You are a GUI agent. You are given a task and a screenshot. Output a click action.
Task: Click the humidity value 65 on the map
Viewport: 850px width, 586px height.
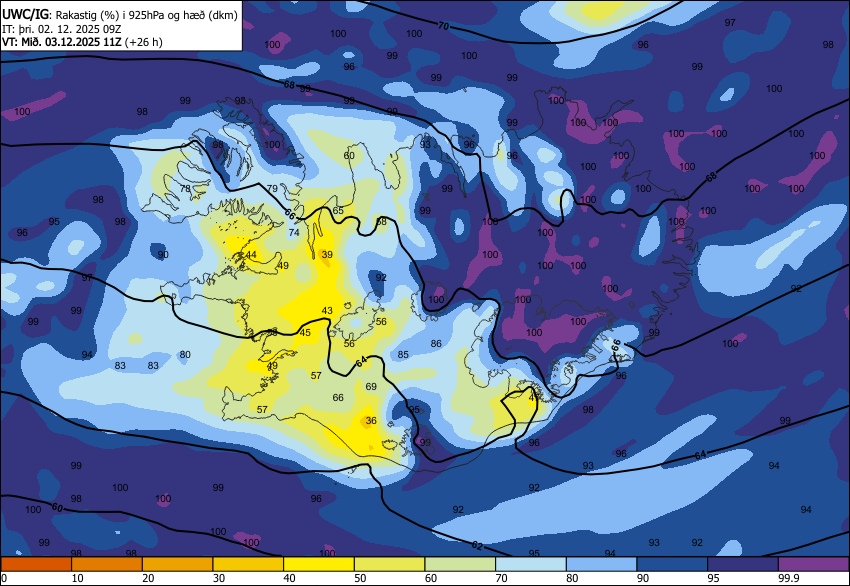point(338,210)
